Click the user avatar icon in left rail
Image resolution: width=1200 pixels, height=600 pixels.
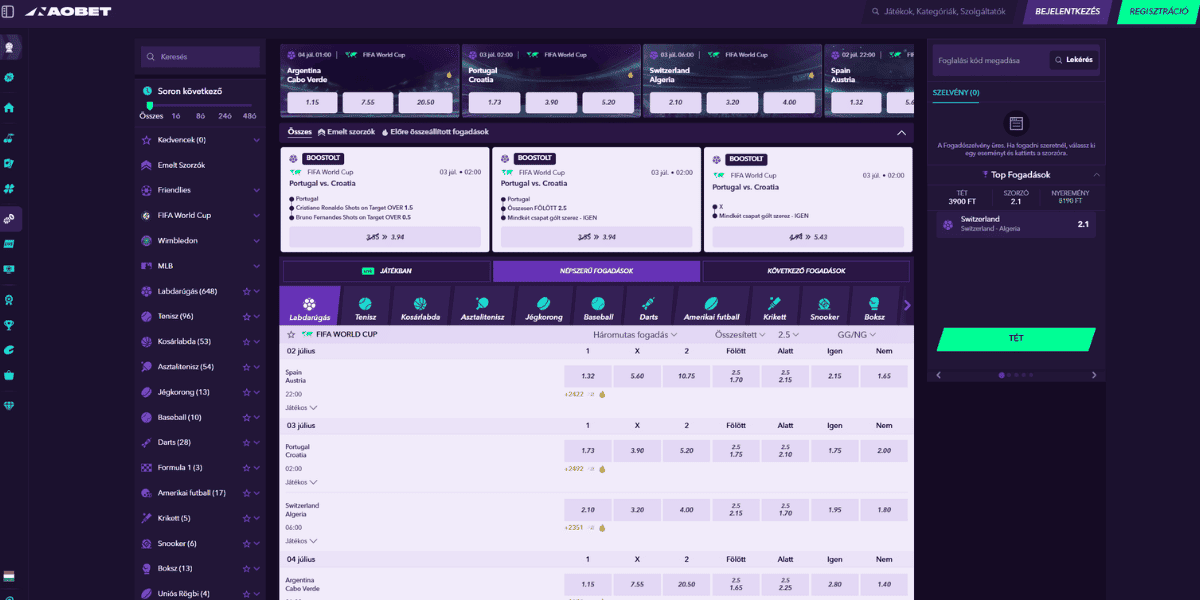point(10,46)
